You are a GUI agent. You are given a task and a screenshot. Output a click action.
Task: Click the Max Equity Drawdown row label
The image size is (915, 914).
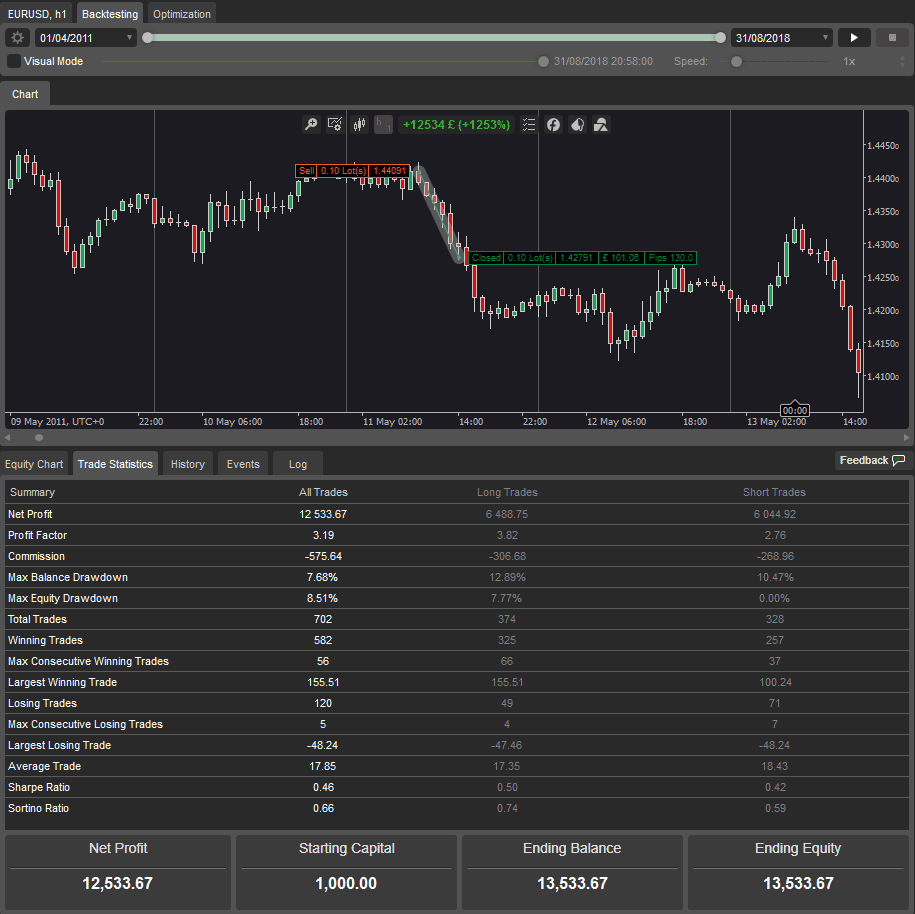click(x=63, y=598)
